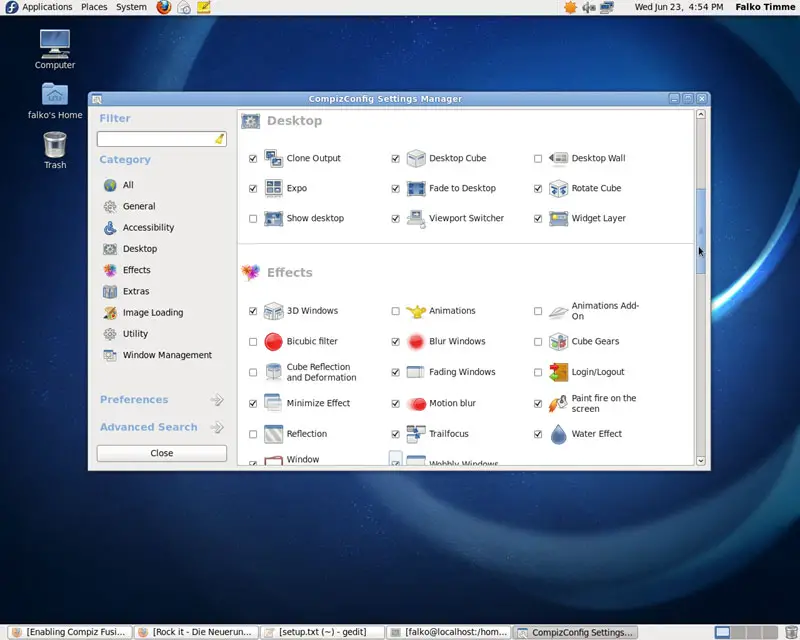Open the network status panel icon
Viewport: 800px width, 640px height.
(x=607, y=7)
